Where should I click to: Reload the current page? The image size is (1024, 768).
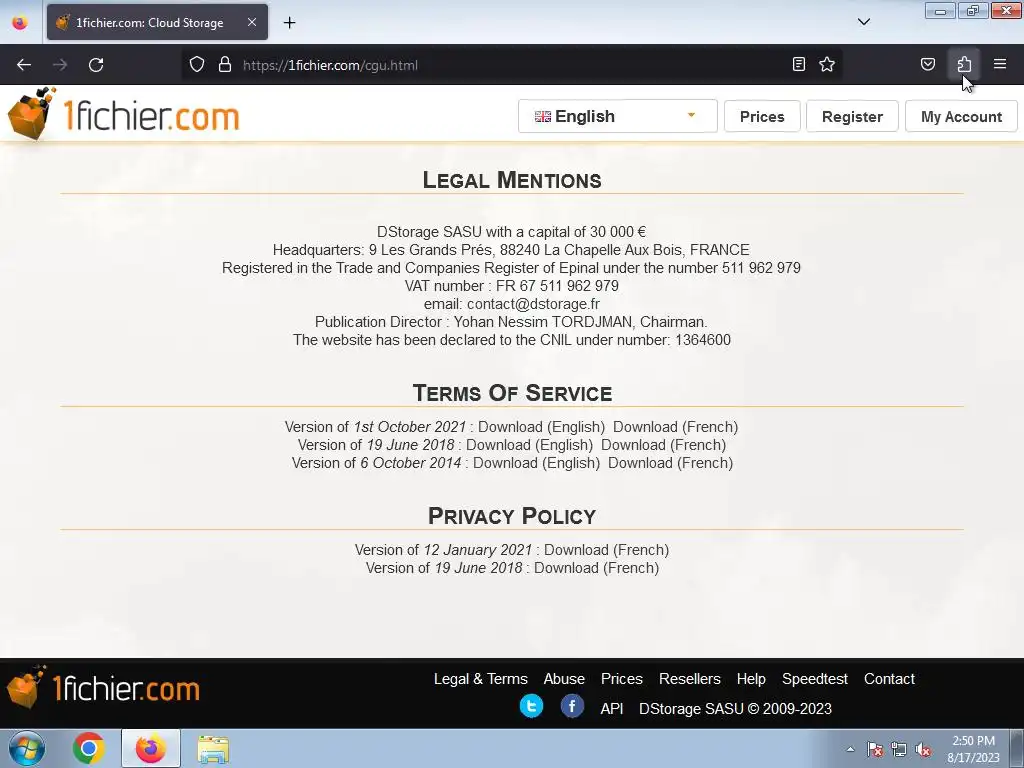click(x=96, y=65)
